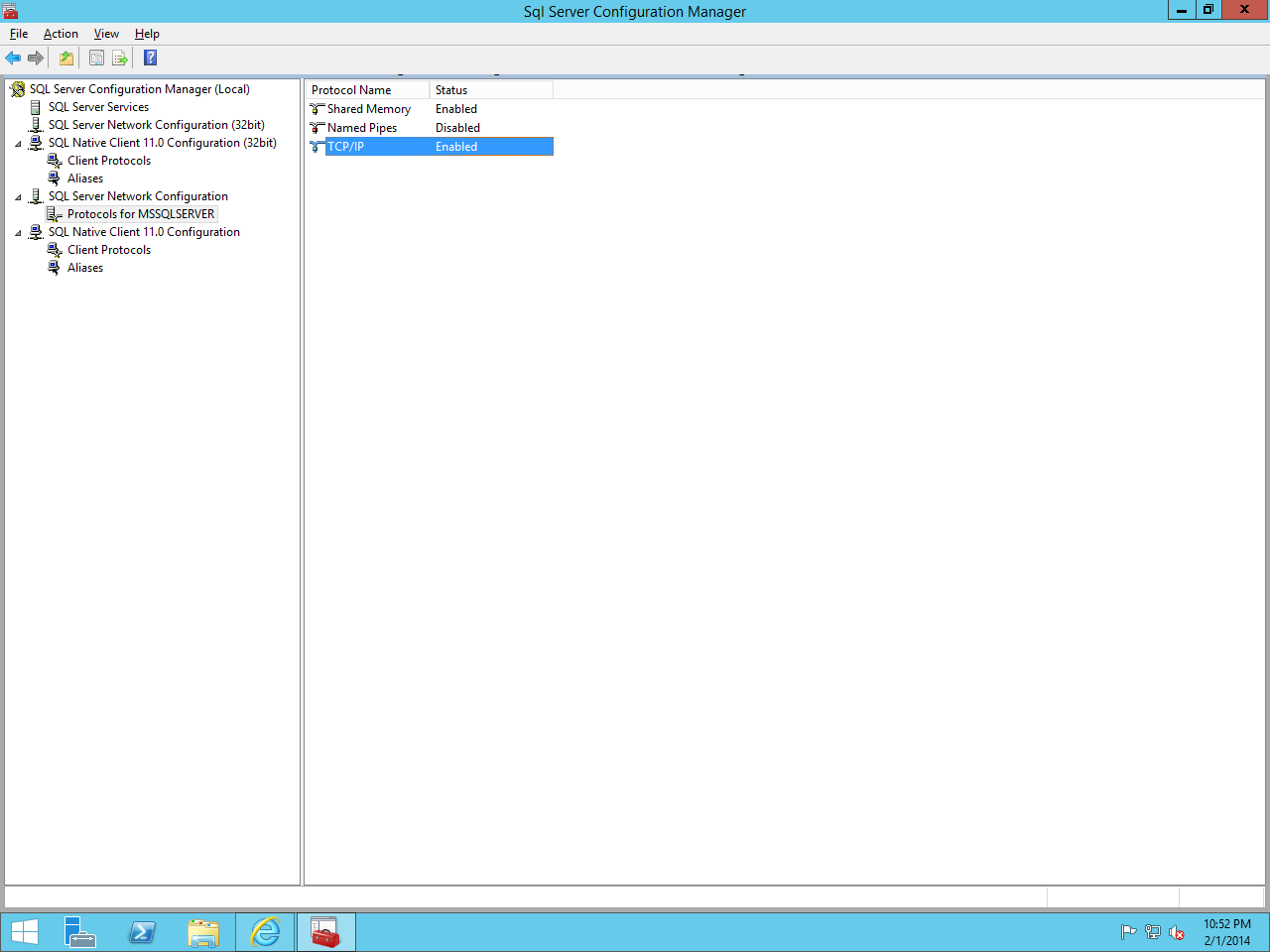
Task: Click the blue Help question mark icon
Action: (151, 59)
